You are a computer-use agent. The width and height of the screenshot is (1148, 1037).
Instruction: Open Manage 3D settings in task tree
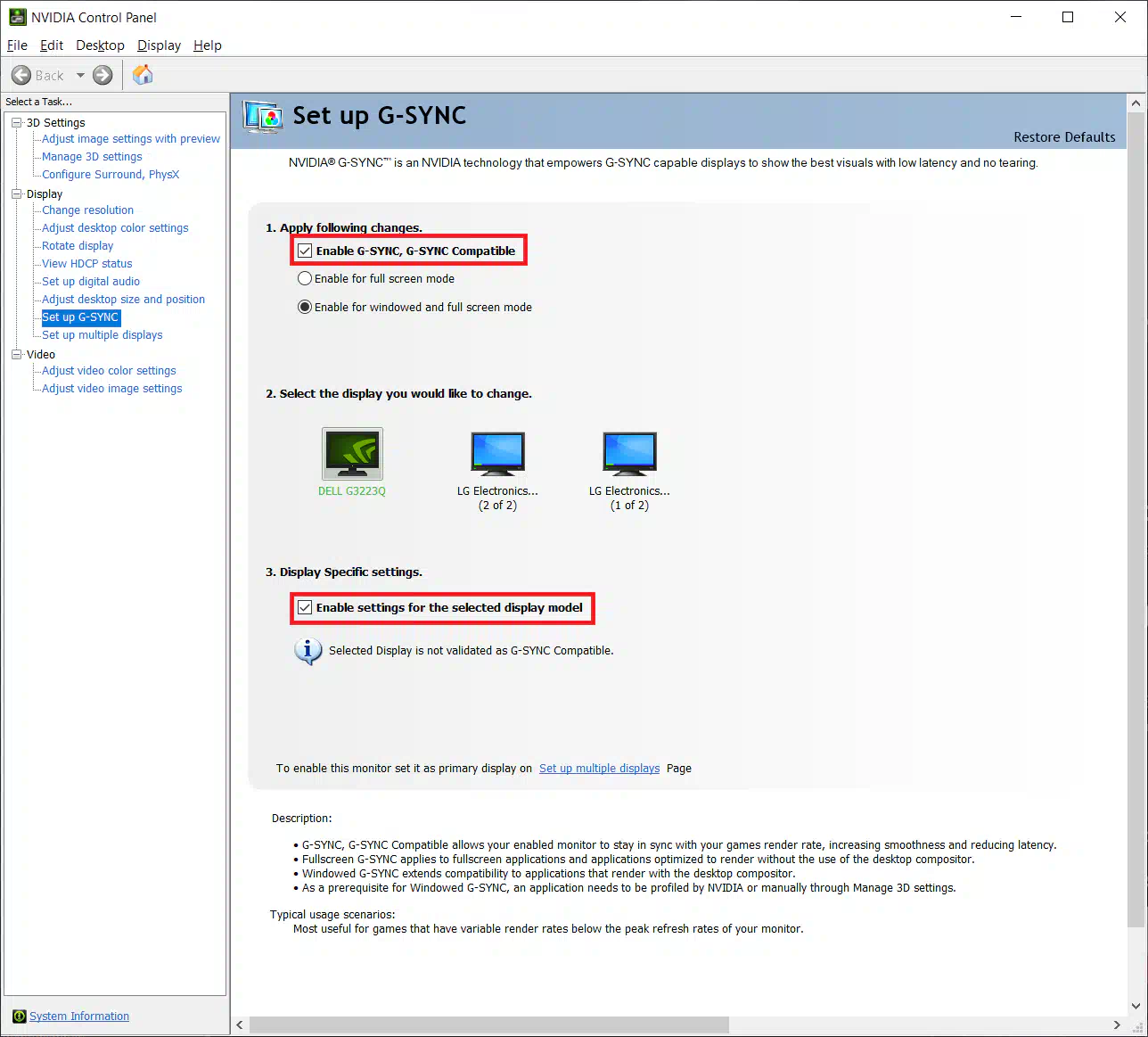pos(92,157)
